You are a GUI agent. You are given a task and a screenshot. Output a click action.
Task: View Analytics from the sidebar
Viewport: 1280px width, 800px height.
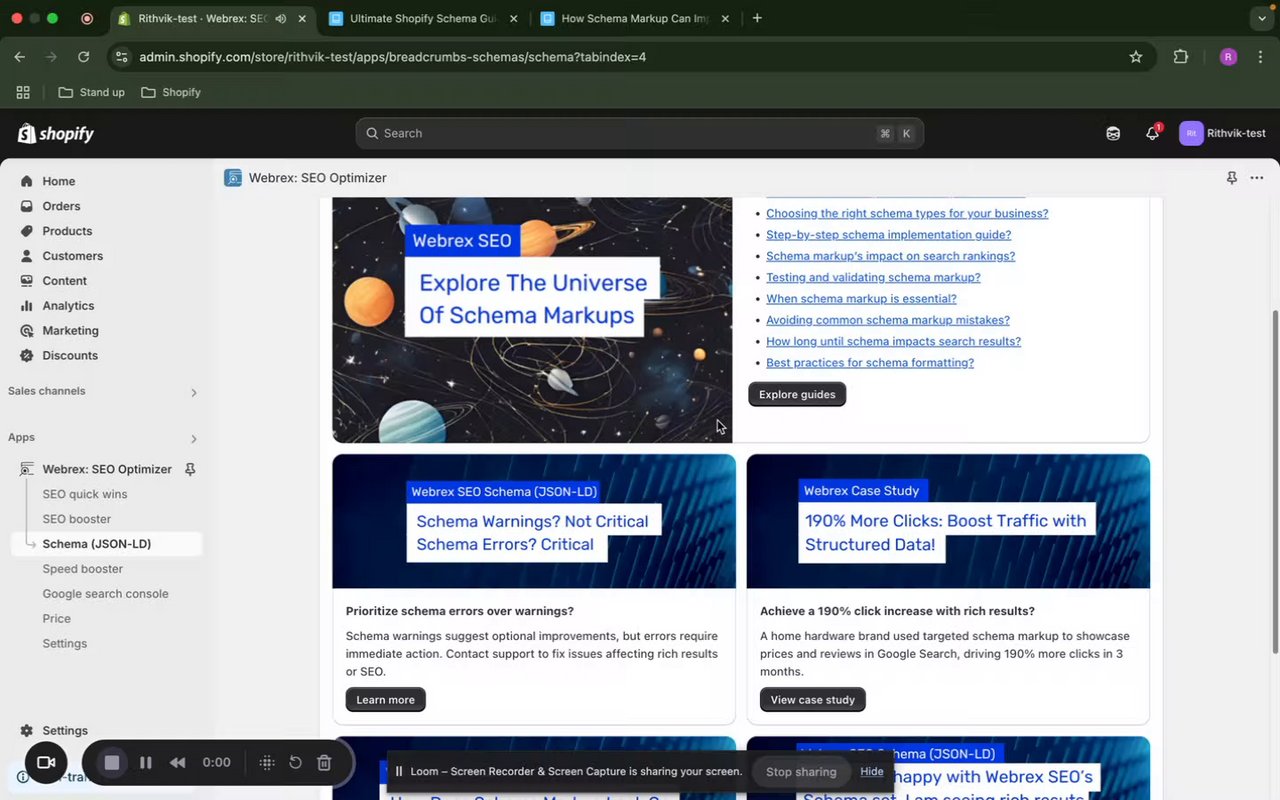pyautogui.click(x=68, y=306)
